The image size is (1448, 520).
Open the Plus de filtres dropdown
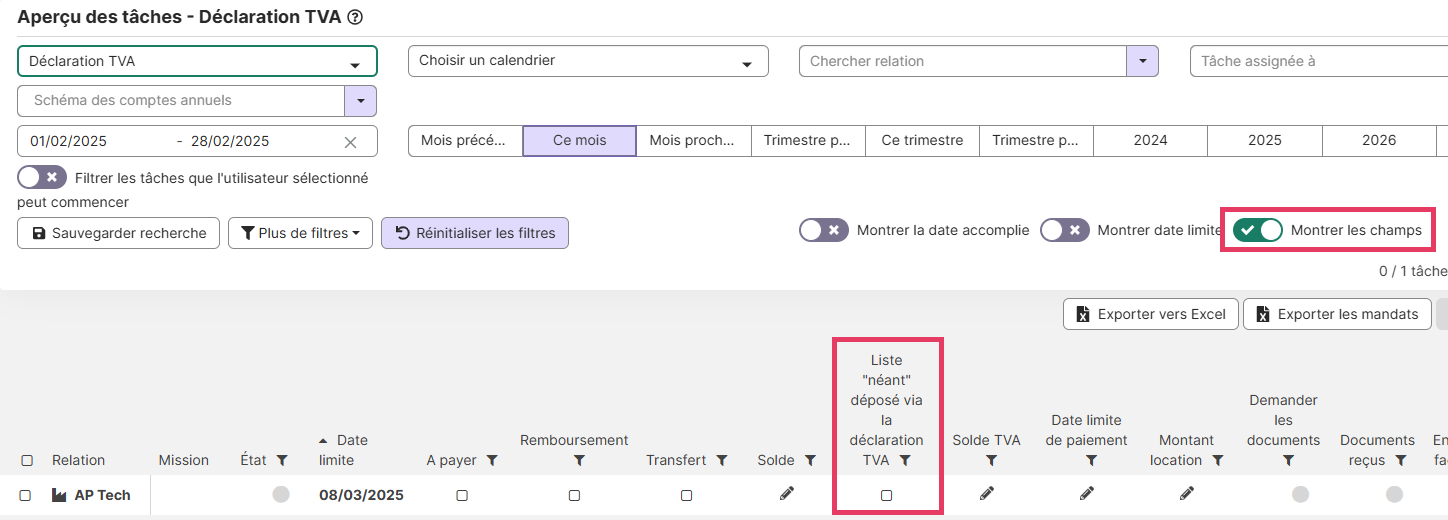300,233
